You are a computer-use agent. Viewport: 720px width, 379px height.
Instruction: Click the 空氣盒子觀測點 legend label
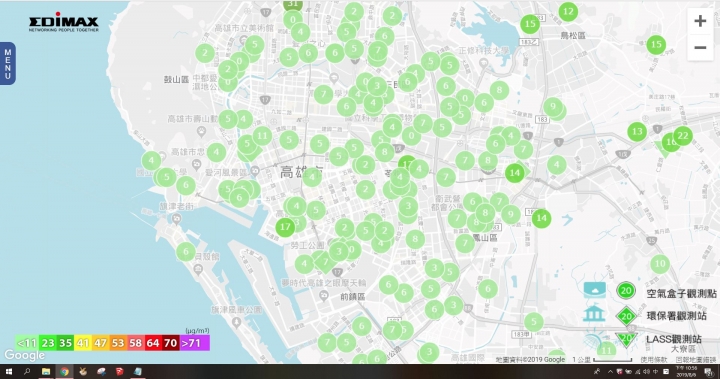[681, 293]
